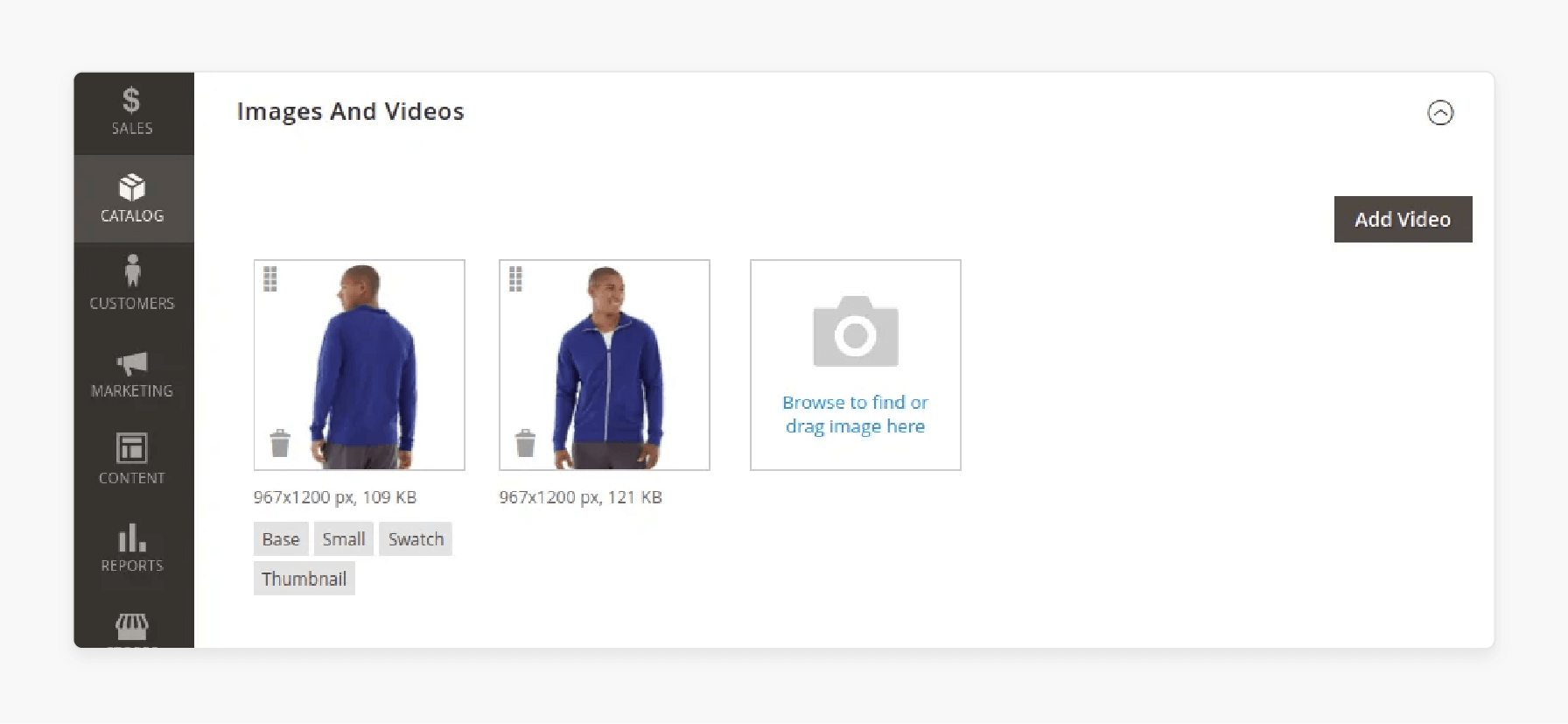Delete the front-view jacket image
Viewport: 1568px width, 724px height.
pos(525,443)
